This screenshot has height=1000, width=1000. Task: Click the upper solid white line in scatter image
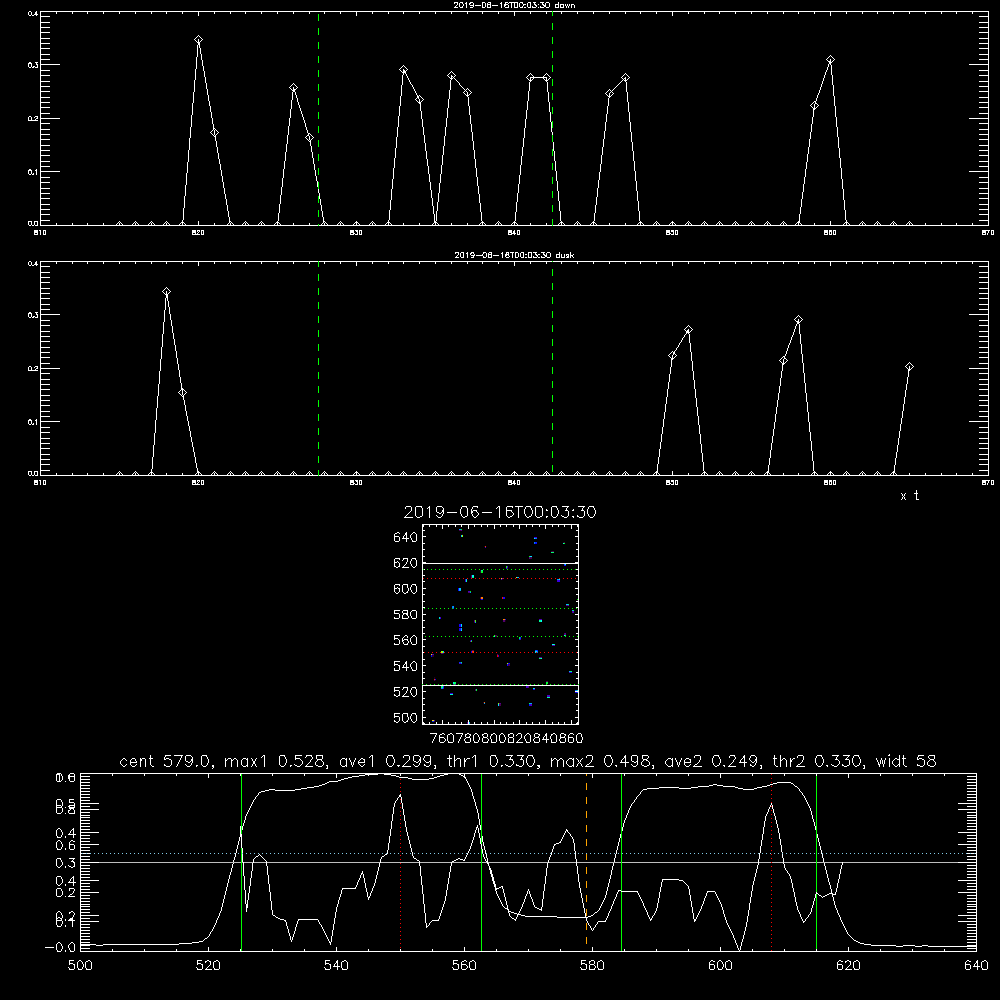click(500, 563)
